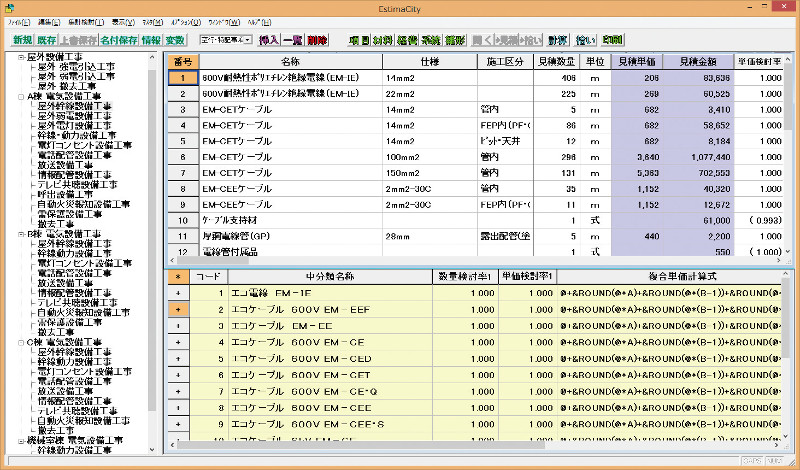Open the 集計検討(T) menu
Screen dimensions: 800x470
click(86, 22)
